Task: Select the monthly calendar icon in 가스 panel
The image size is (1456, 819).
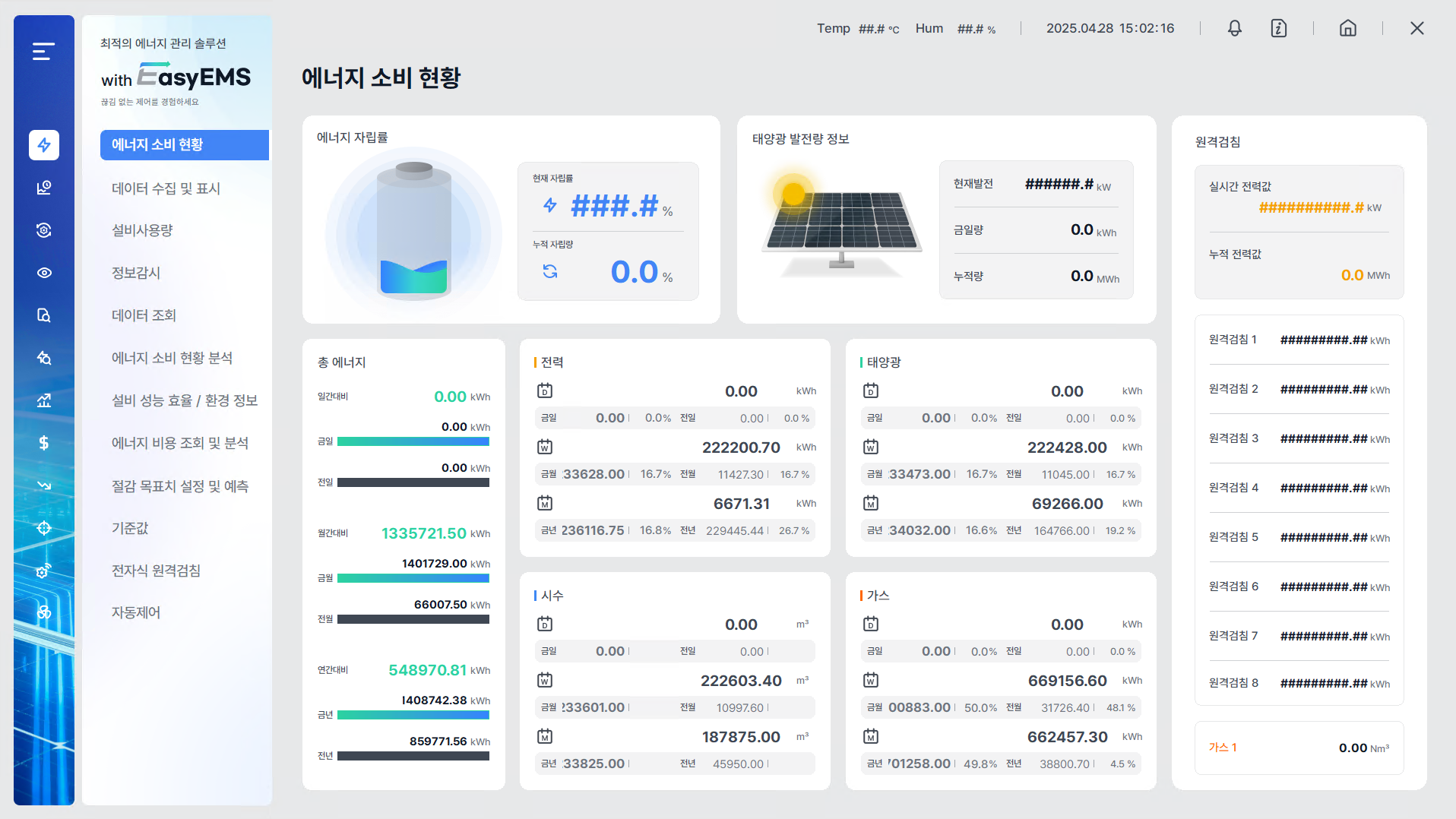Action: (x=871, y=736)
